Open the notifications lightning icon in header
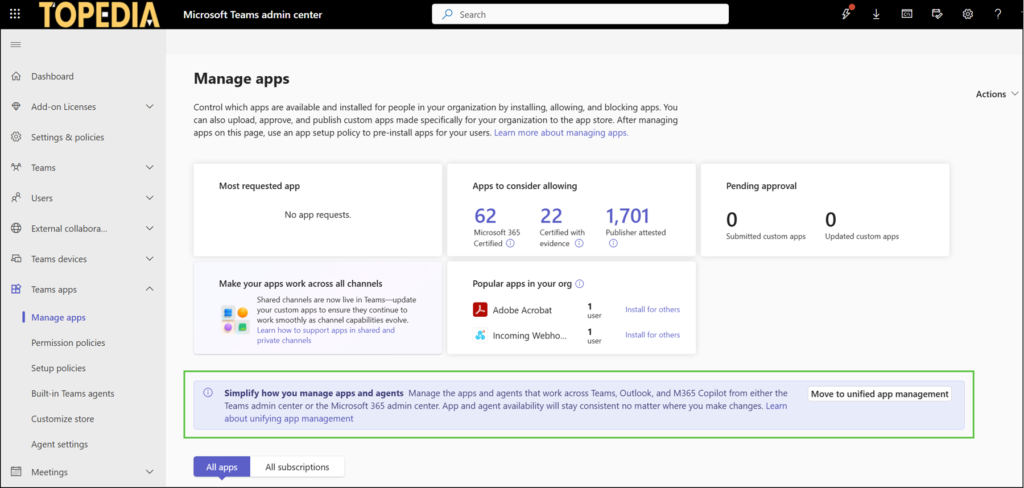1024x488 pixels. (847, 14)
